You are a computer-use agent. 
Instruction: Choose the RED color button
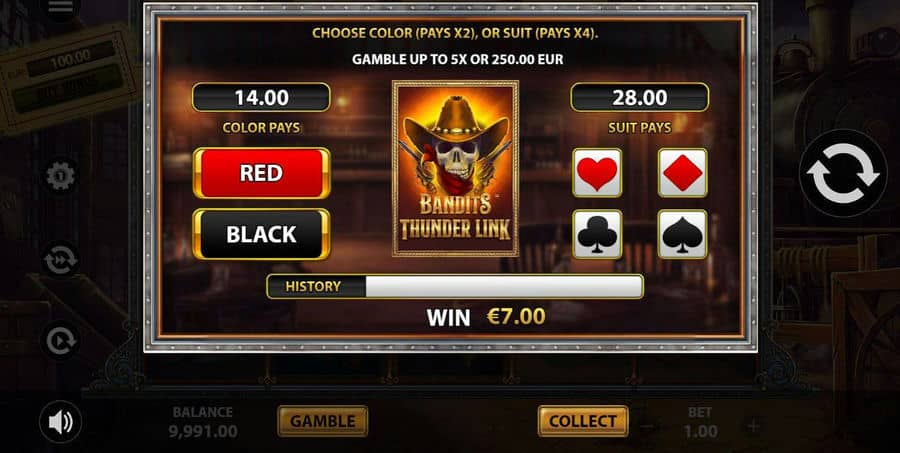coord(261,173)
